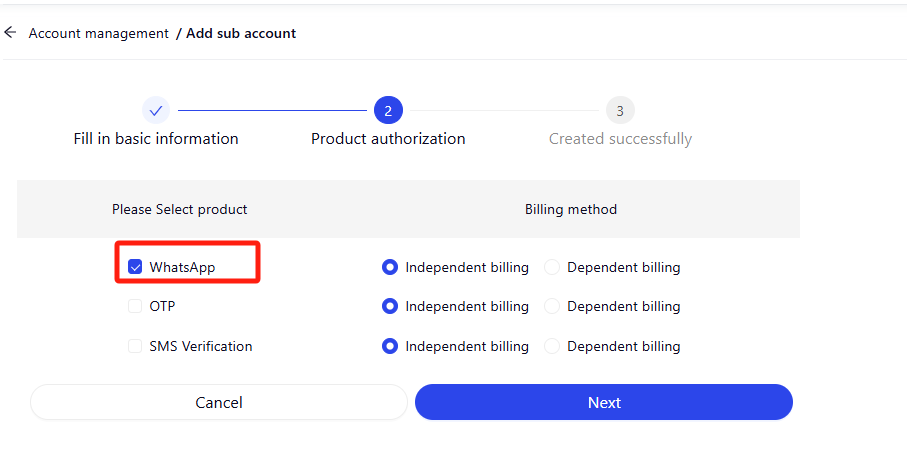
Task: Uncheck the WhatsApp product checkbox
Action: click(x=135, y=267)
